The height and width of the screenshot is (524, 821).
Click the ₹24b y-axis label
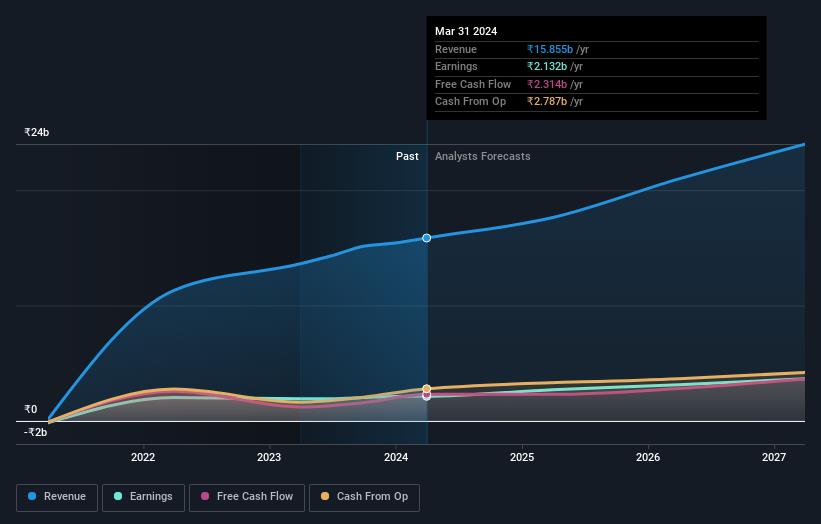pos(37,132)
